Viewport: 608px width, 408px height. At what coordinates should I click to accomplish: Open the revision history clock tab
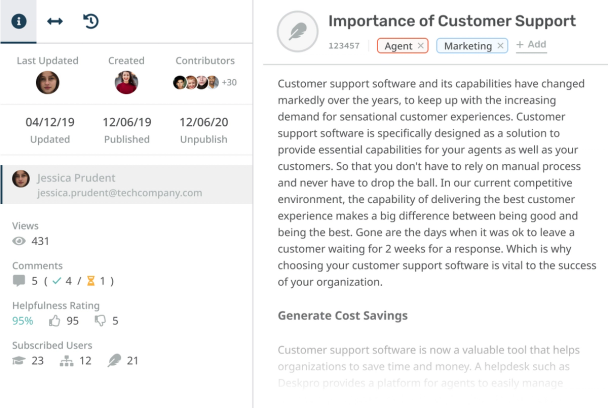(91, 20)
